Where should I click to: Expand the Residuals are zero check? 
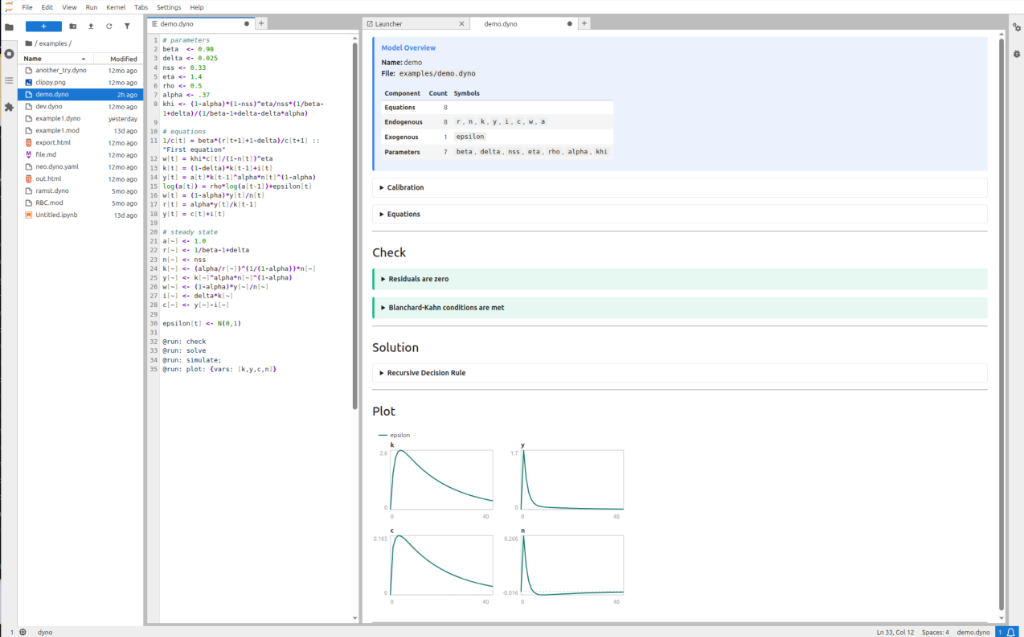pyautogui.click(x=679, y=279)
